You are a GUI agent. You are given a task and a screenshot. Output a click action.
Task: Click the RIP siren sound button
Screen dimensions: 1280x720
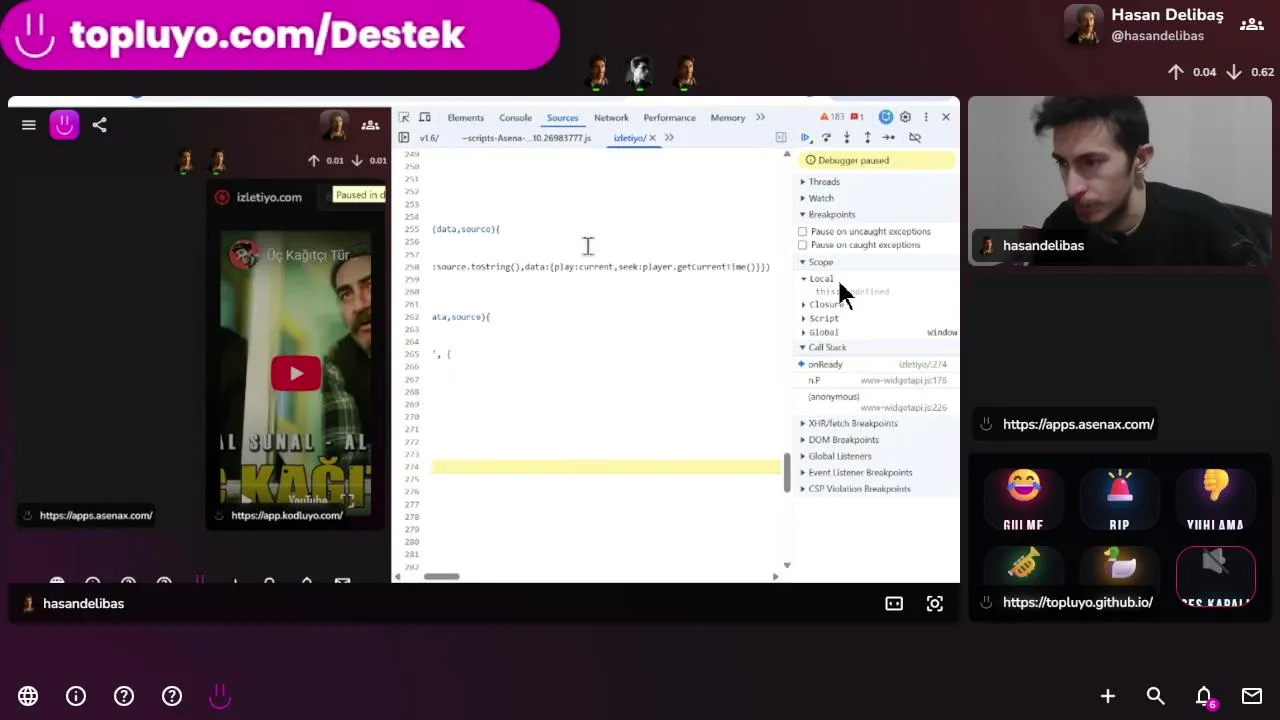pos(1119,501)
